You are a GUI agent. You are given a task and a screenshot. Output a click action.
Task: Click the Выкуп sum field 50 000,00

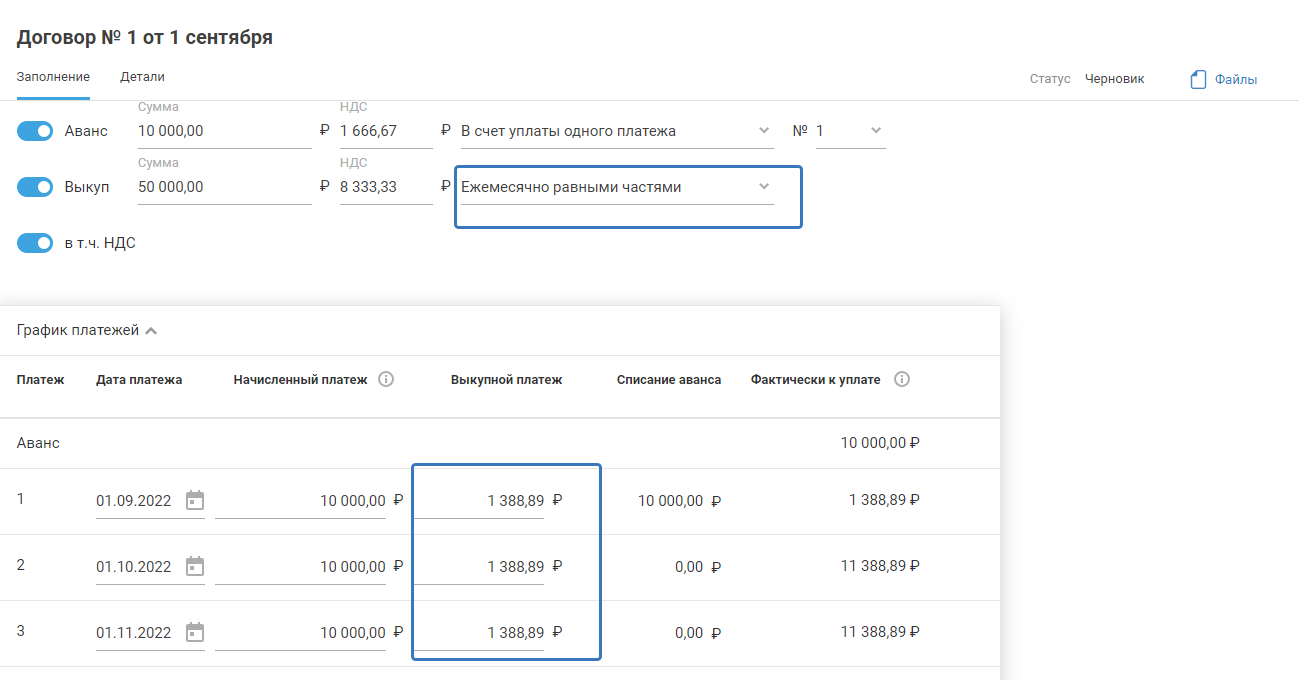click(x=223, y=187)
